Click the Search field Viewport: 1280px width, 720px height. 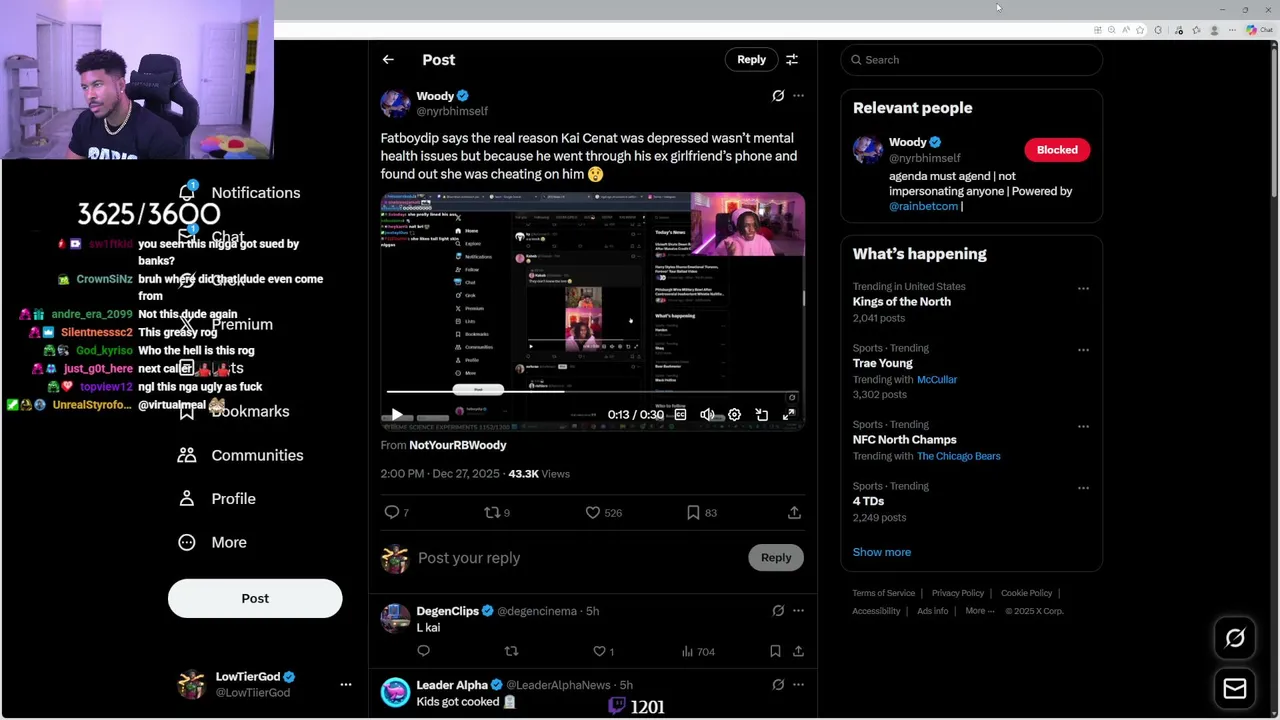point(971,60)
